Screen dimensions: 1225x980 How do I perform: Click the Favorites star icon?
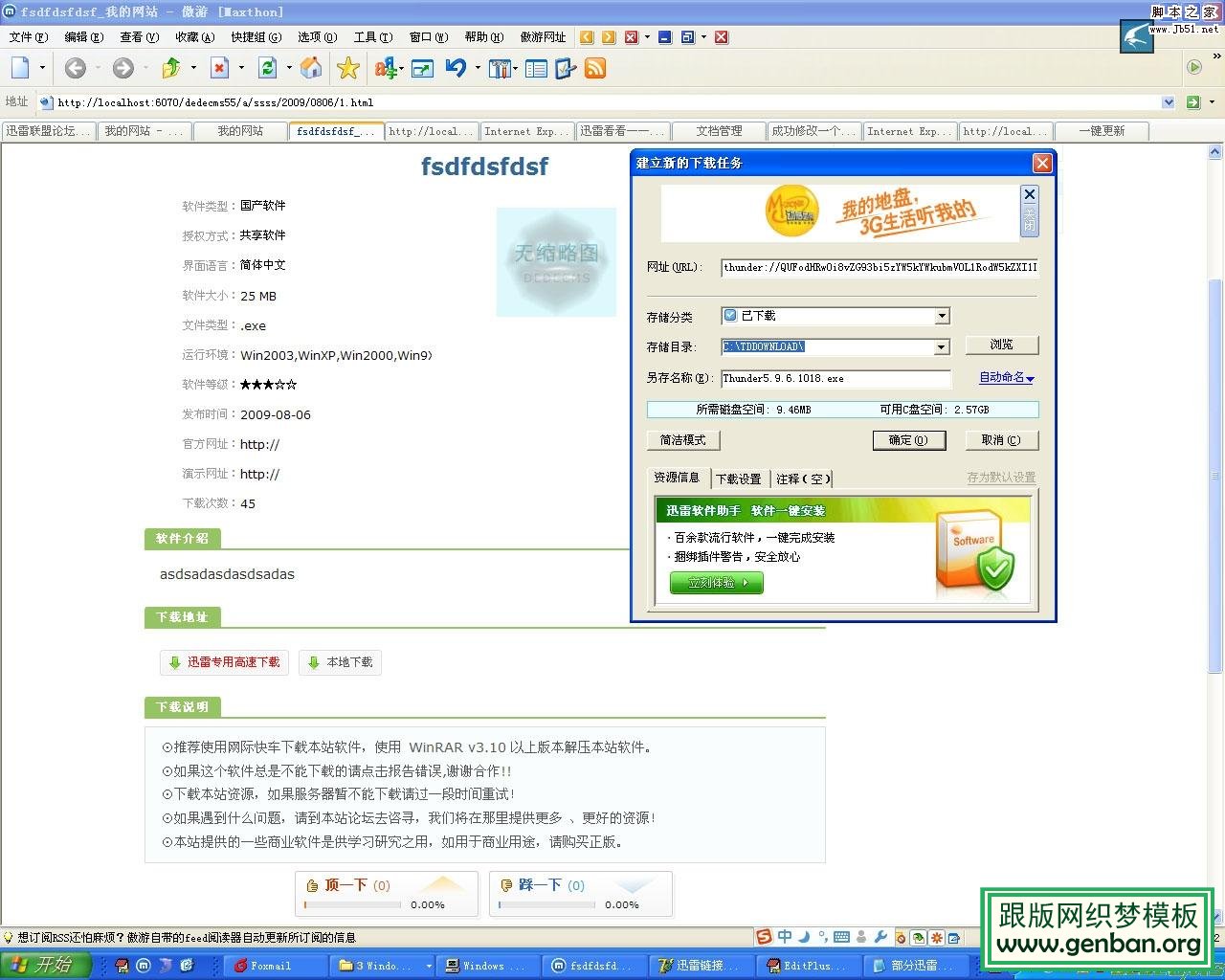[347, 68]
